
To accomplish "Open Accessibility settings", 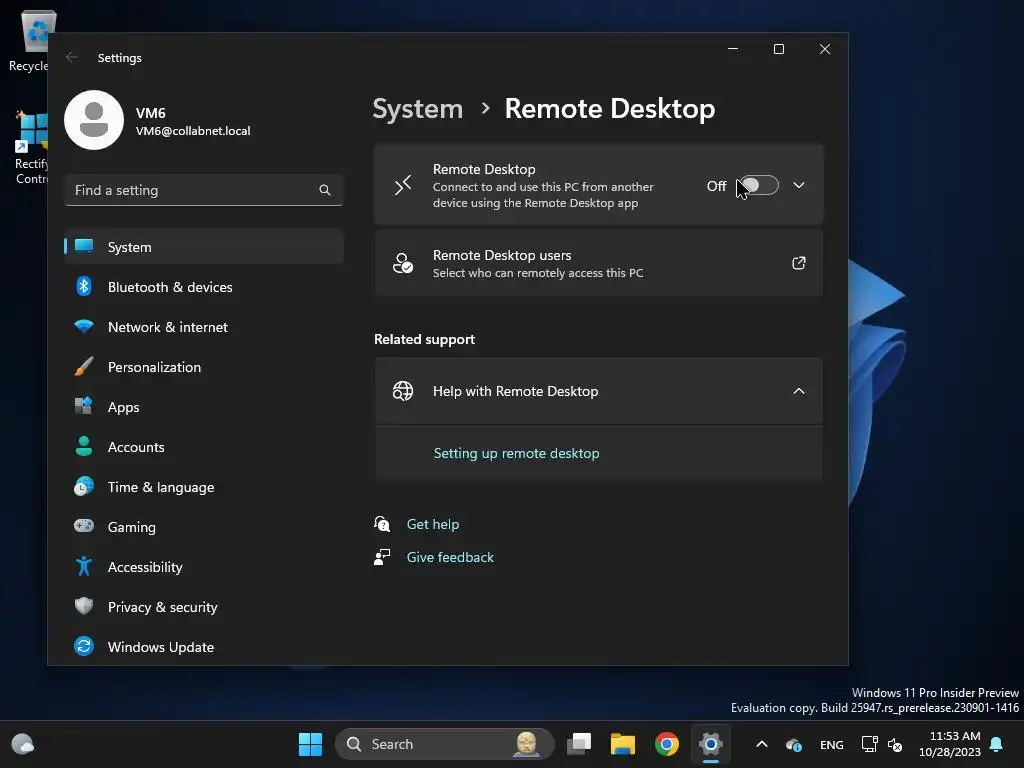I will (x=204, y=567).
